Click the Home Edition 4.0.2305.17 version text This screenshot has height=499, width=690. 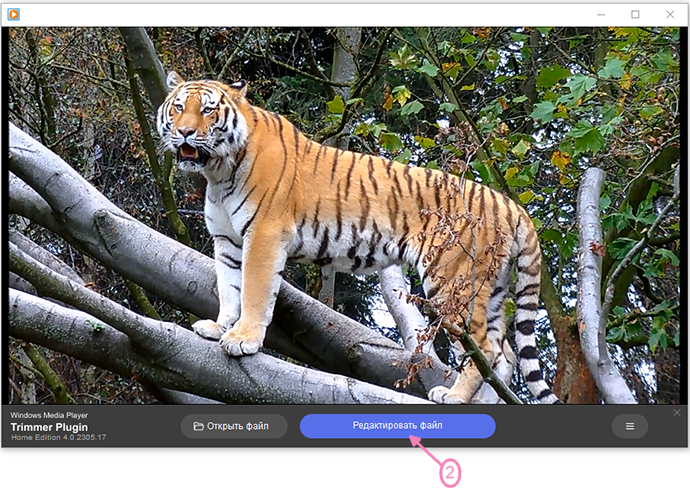tap(59, 437)
